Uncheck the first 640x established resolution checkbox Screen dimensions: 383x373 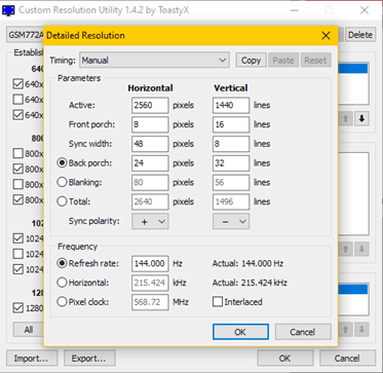click(18, 84)
